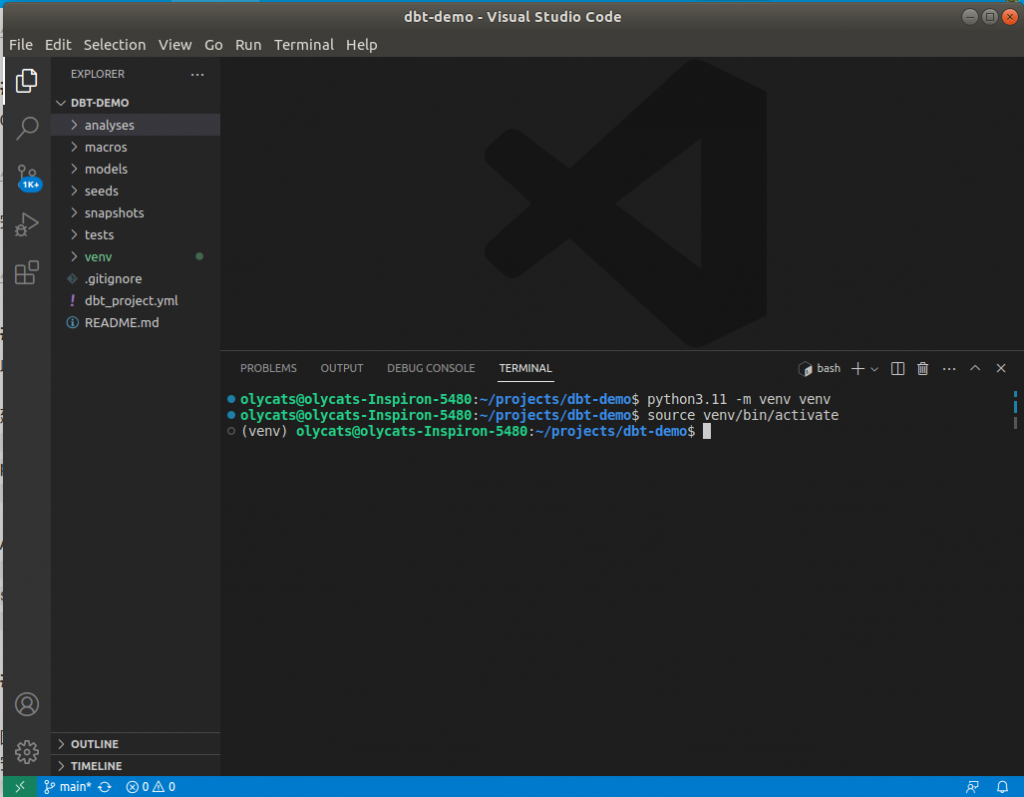
Task: Select the TERMINAL tab
Action: 526,368
